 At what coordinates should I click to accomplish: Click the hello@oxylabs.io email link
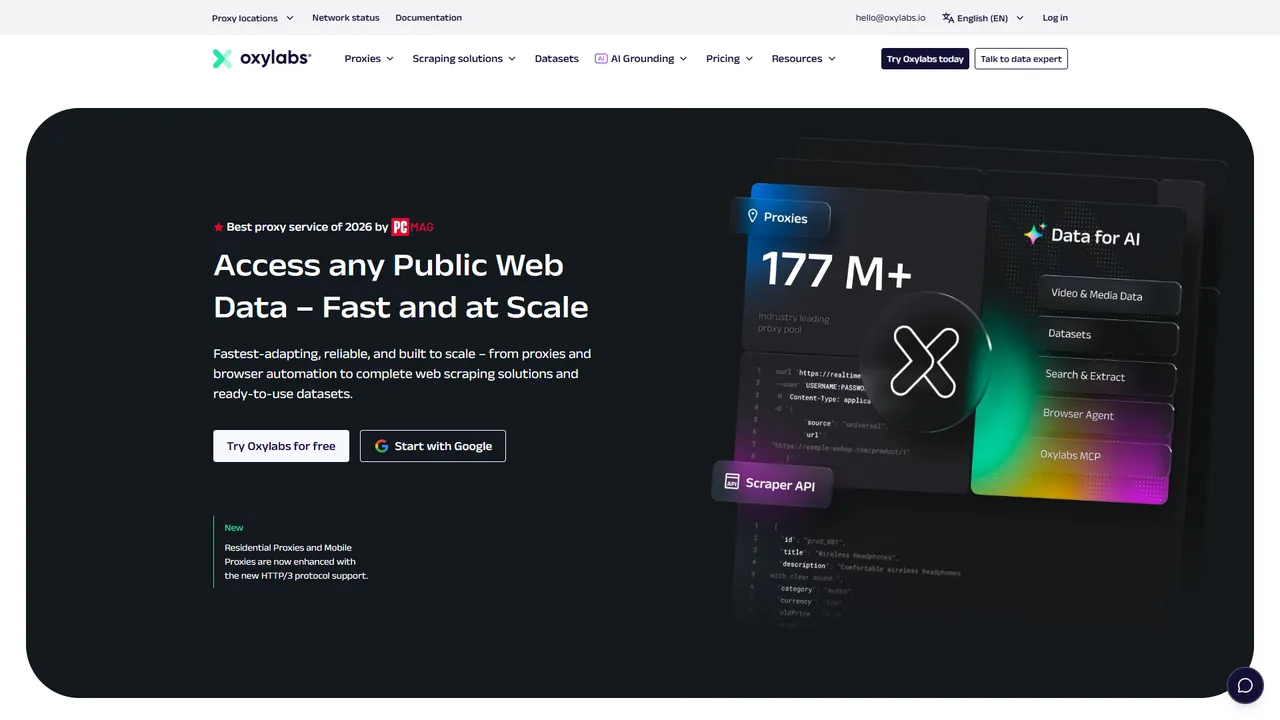click(890, 18)
